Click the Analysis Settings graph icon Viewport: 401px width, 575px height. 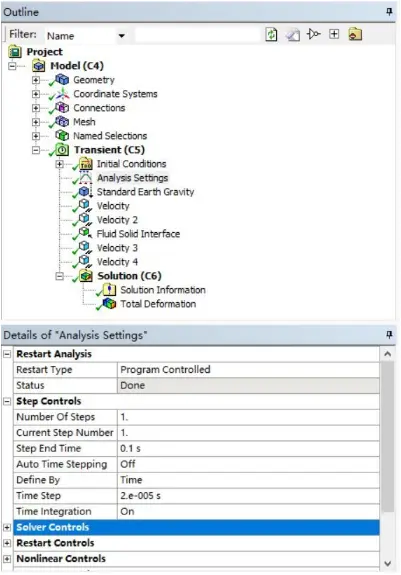click(x=86, y=177)
